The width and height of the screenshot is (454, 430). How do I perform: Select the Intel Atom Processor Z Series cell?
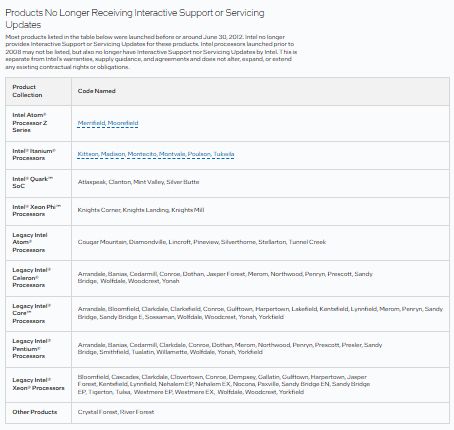(x=30, y=123)
